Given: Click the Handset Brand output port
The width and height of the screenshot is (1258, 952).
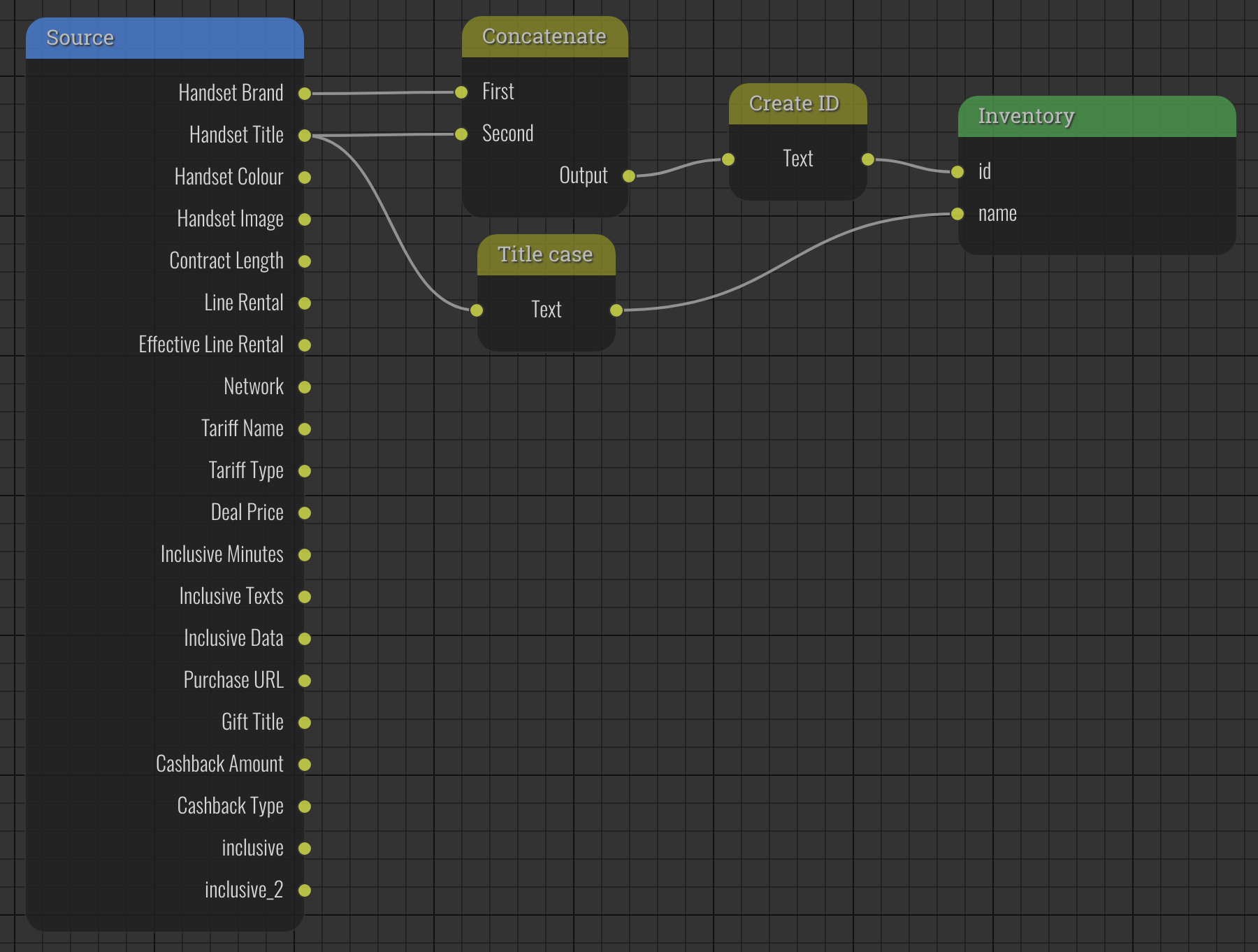Looking at the screenshot, I should point(305,93).
